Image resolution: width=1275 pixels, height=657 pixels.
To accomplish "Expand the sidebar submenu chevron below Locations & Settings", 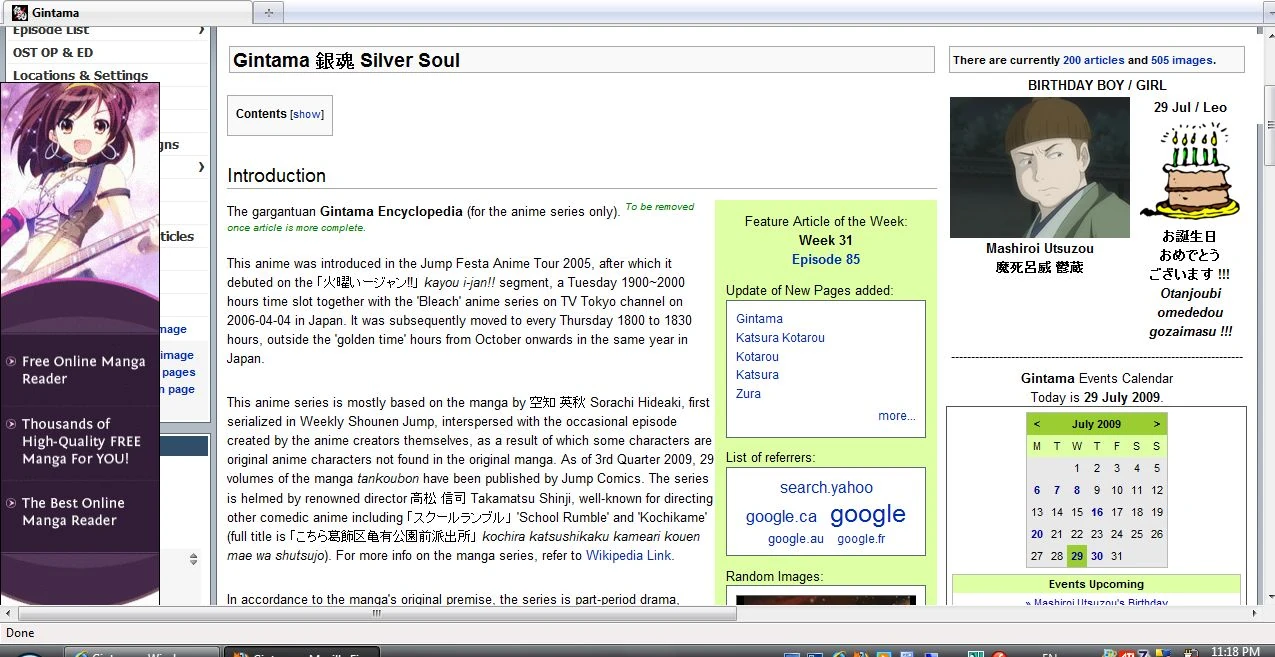I will [x=201, y=166].
